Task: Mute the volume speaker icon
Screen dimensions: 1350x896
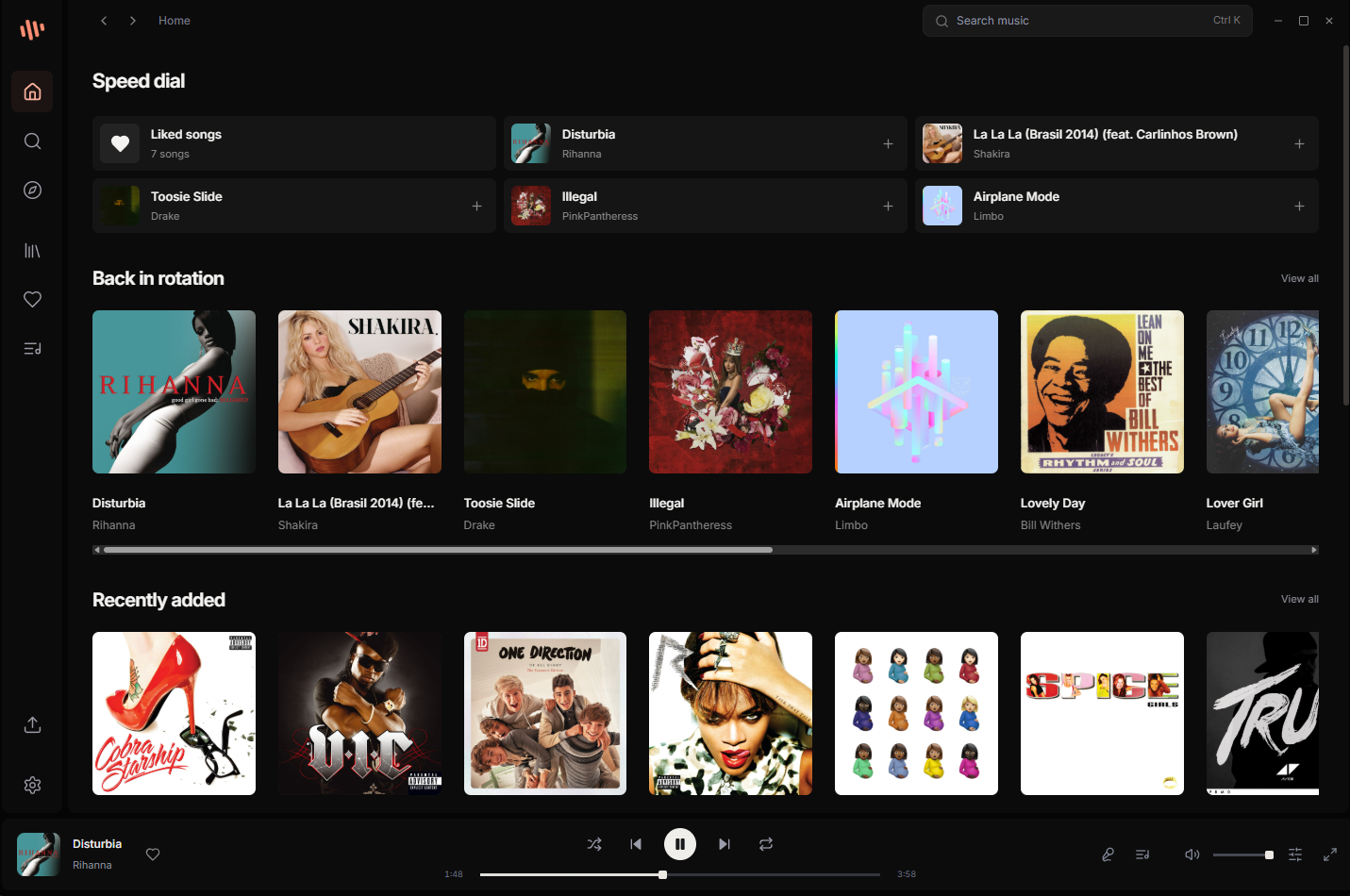Action: (1192, 855)
